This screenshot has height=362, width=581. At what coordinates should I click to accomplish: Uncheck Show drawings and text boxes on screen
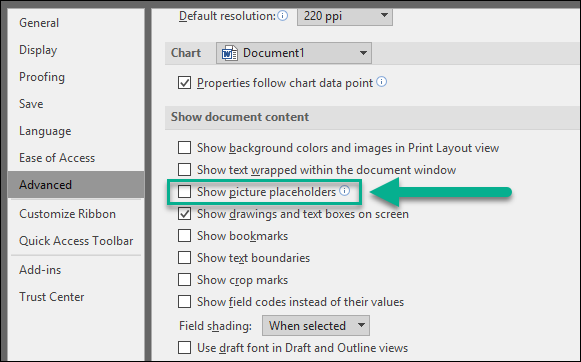tap(185, 214)
